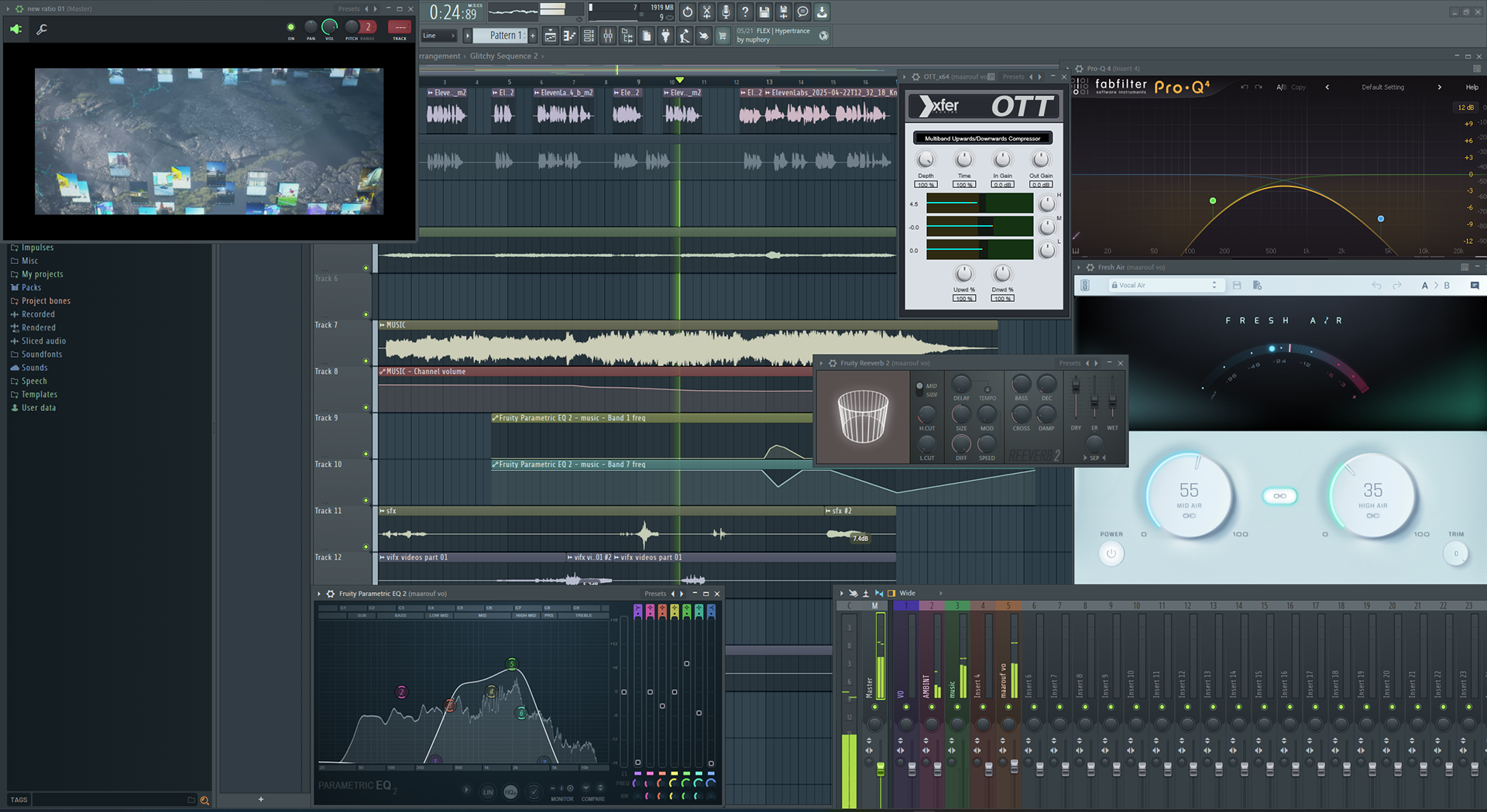Mute Track 7 with its green LED
This screenshot has width=1487, height=812.
pos(366,361)
